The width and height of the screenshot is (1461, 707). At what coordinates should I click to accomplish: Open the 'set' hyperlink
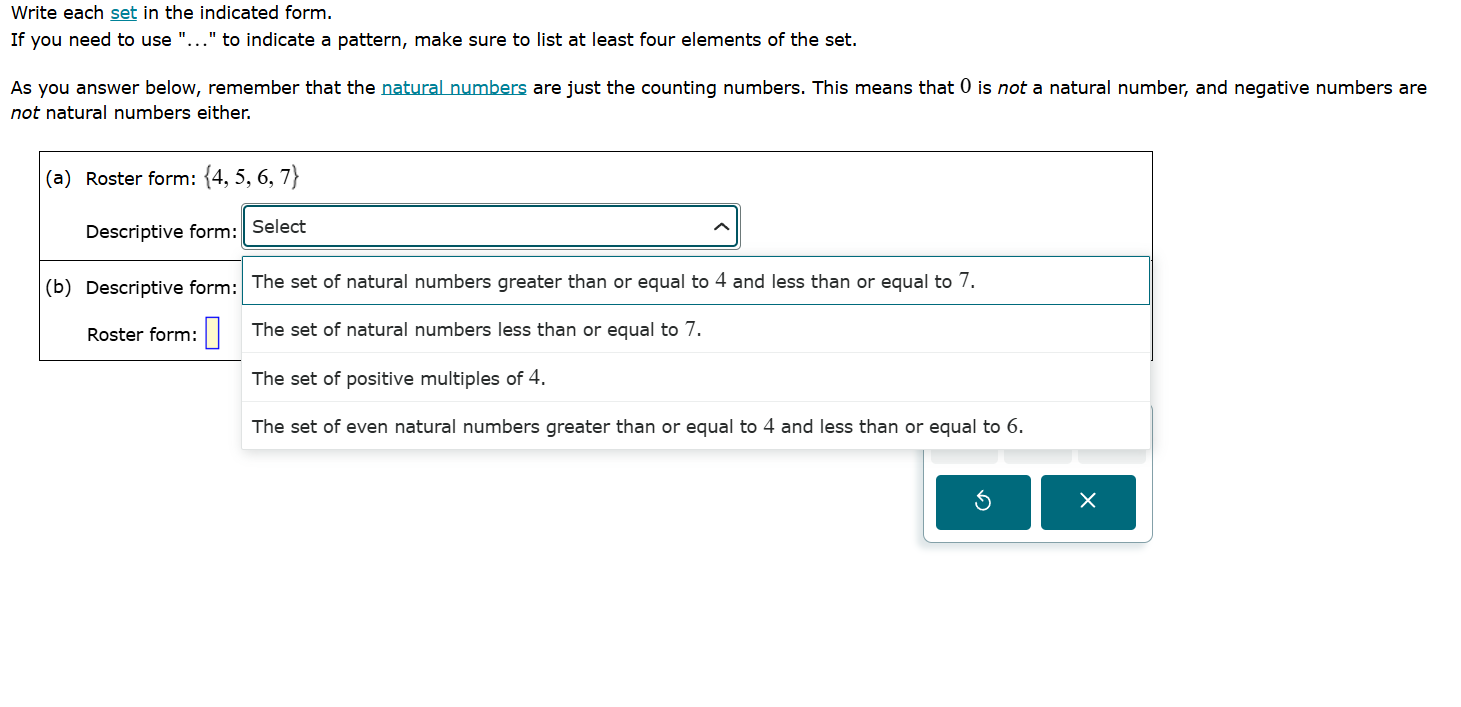pos(123,12)
